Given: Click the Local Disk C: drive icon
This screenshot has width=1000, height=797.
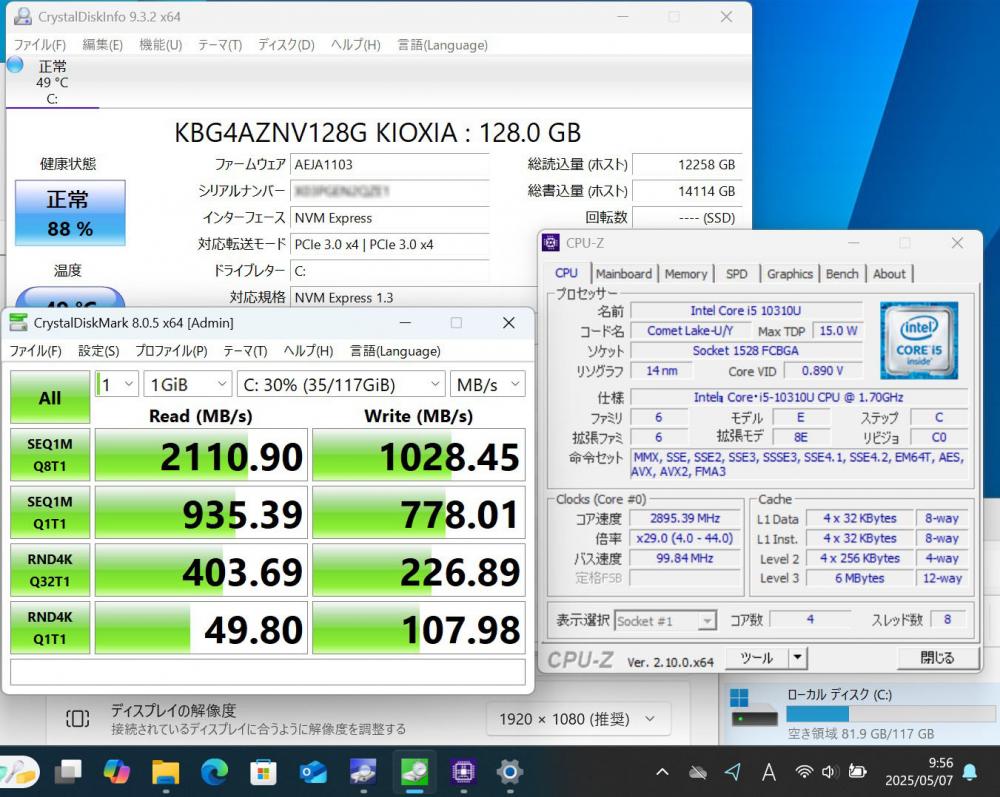Looking at the screenshot, I should click(754, 709).
